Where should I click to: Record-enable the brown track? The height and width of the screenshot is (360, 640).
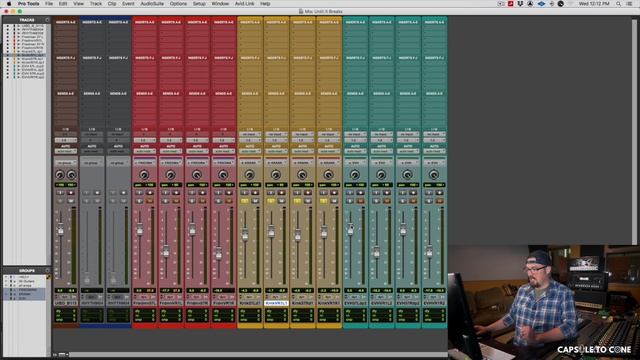[71, 193]
